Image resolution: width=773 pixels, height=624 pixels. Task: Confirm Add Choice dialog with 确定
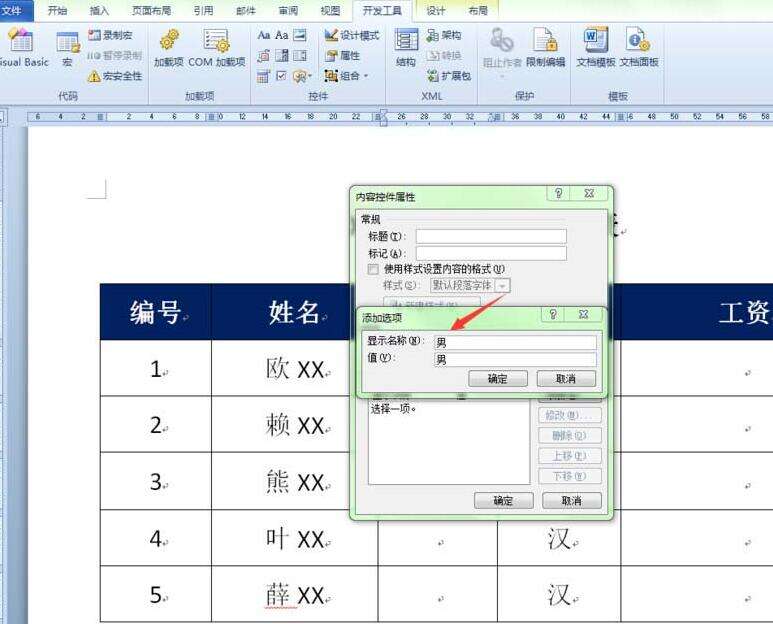coord(497,379)
